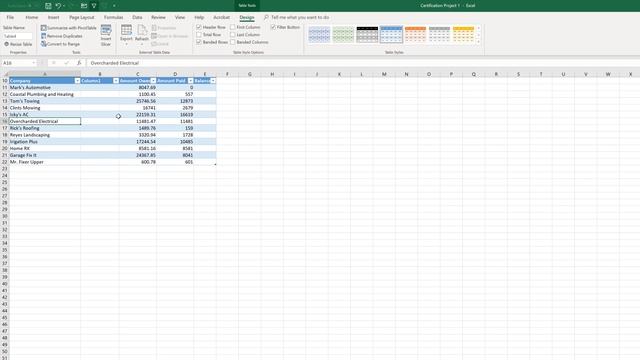Select row 30 header
The width and height of the screenshot is (640, 360).
tap(4, 216)
